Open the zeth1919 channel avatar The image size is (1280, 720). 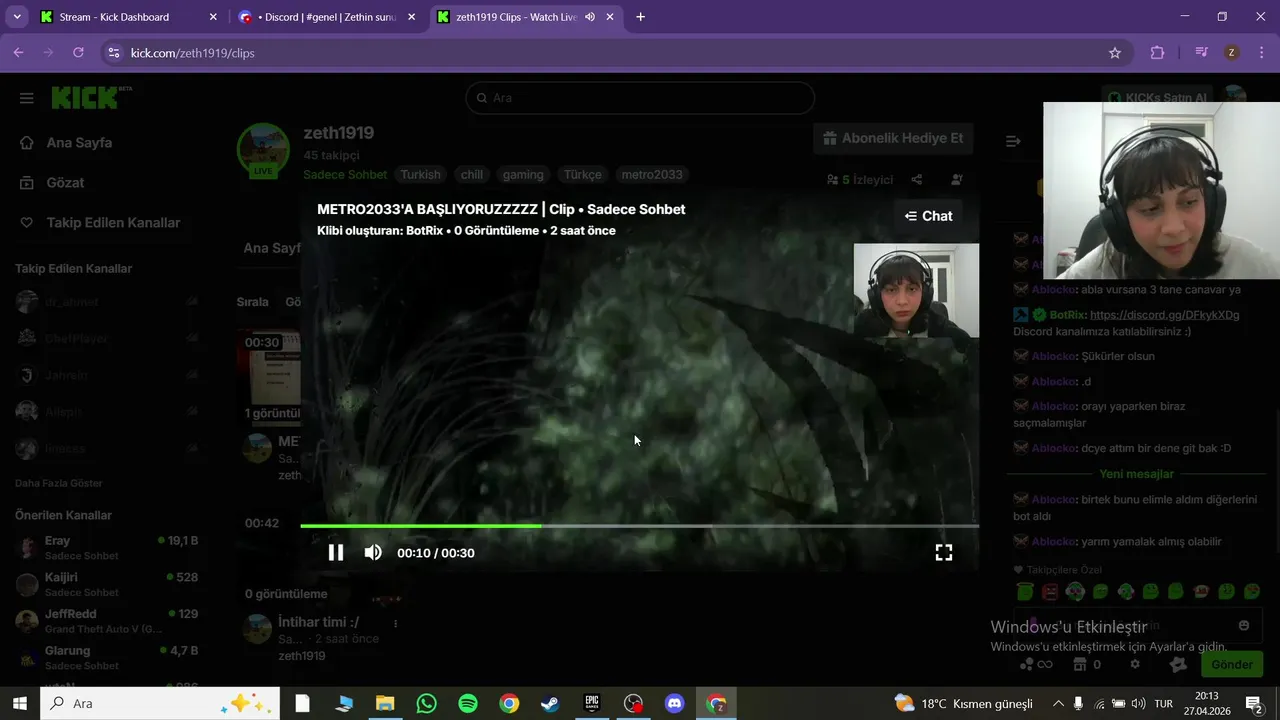coord(263,150)
